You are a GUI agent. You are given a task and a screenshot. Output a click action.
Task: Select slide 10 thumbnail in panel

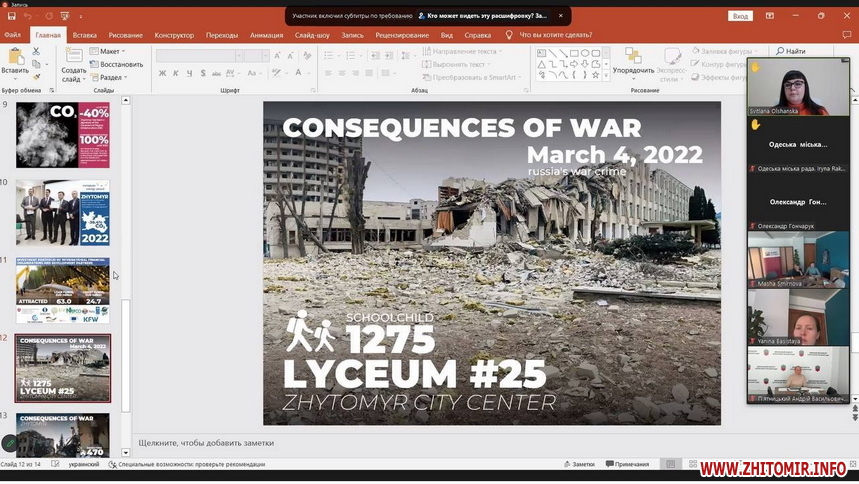62,213
